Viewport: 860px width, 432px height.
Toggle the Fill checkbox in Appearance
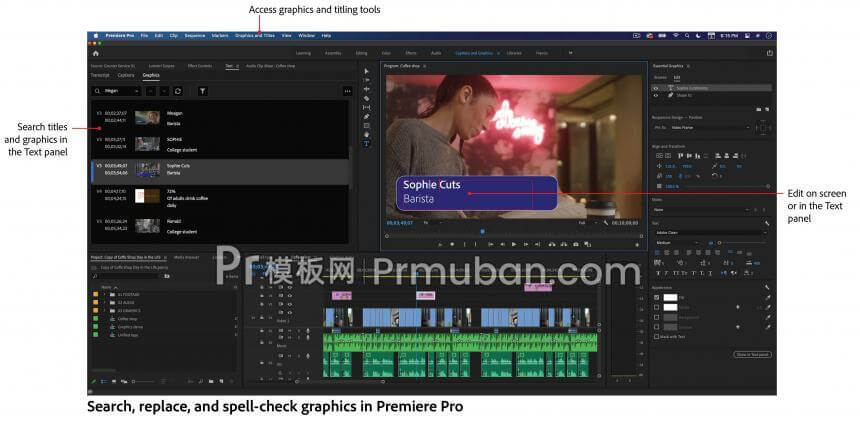tap(657, 298)
